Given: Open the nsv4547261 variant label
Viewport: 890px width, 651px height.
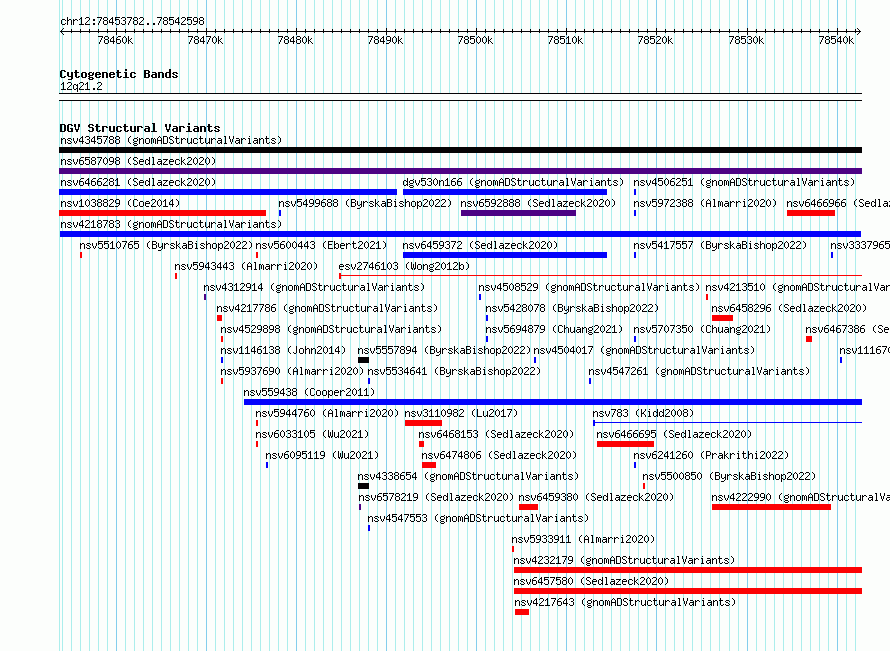Looking at the screenshot, I should tap(699, 371).
